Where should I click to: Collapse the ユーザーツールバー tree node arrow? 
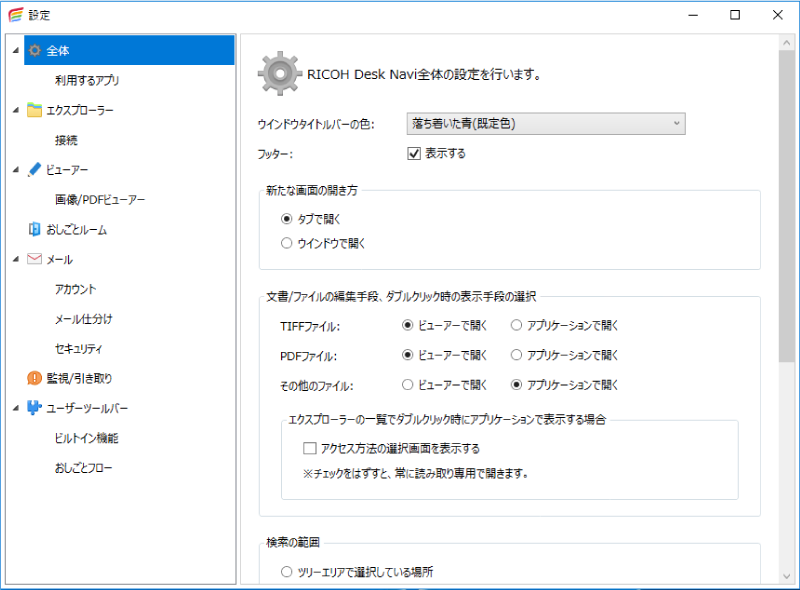point(16,408)
